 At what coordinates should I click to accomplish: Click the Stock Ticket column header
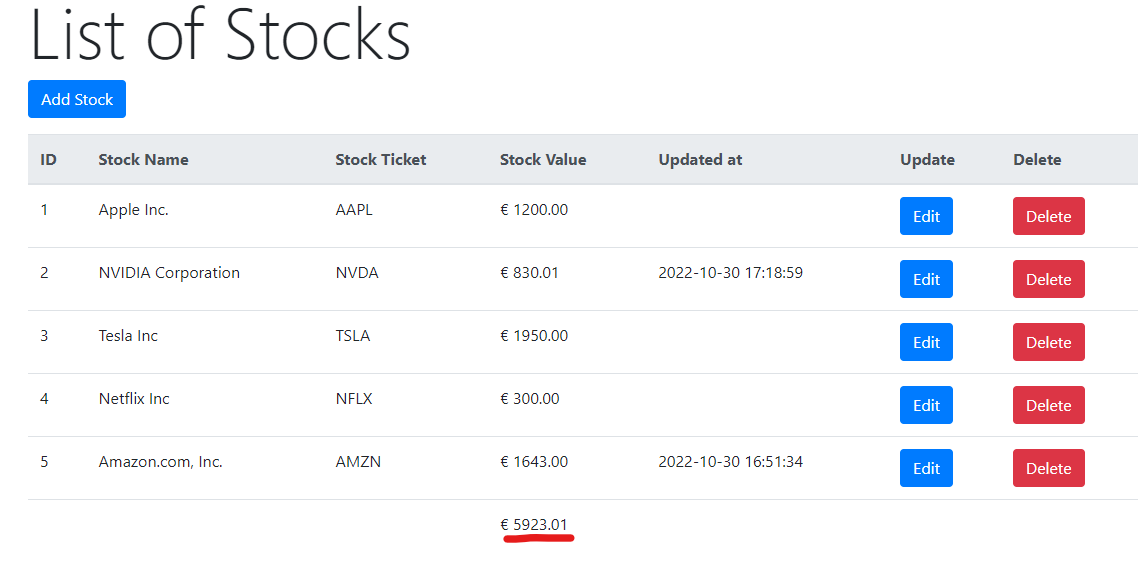381,159
